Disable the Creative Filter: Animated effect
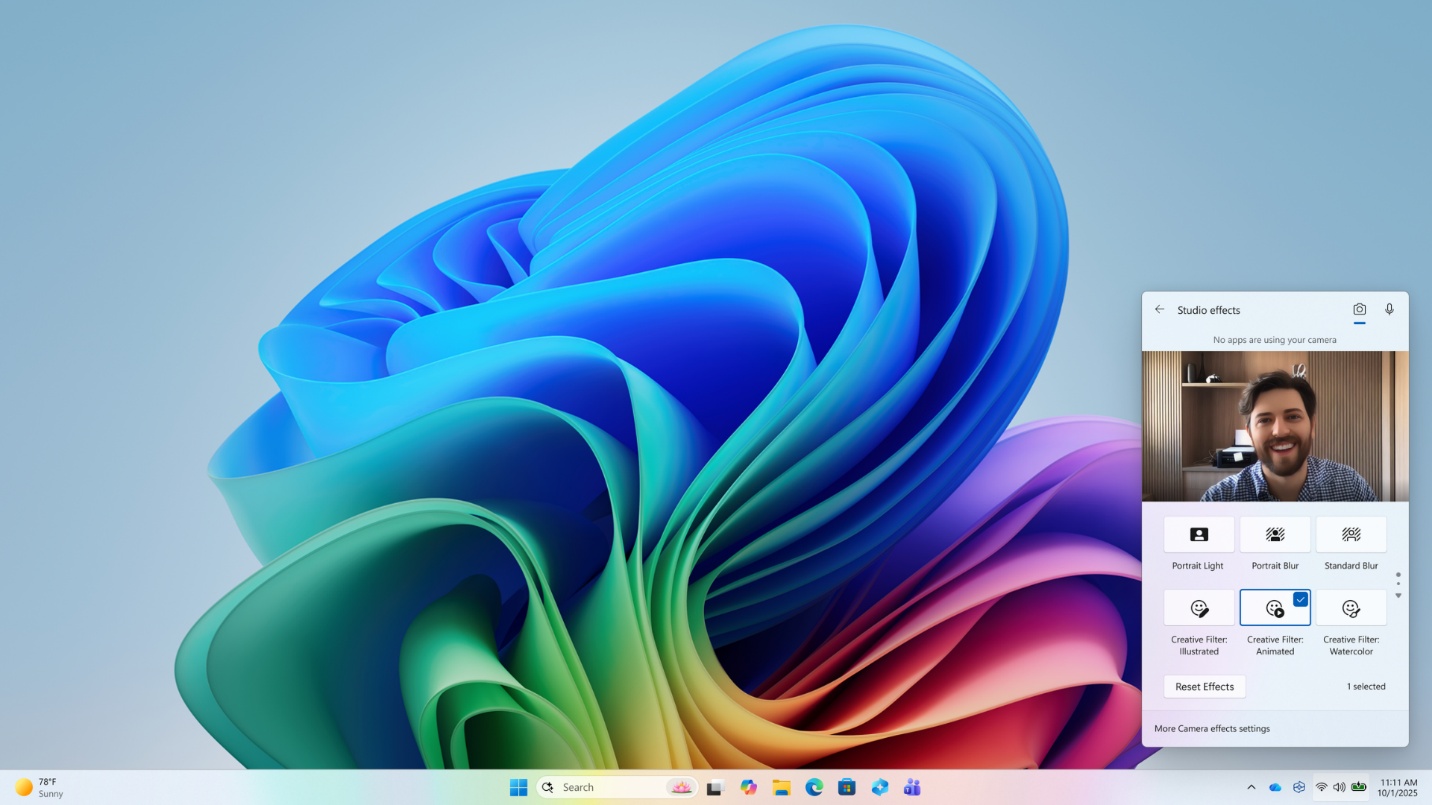This screenshot has height=805, width=1432. (1275, 608)
